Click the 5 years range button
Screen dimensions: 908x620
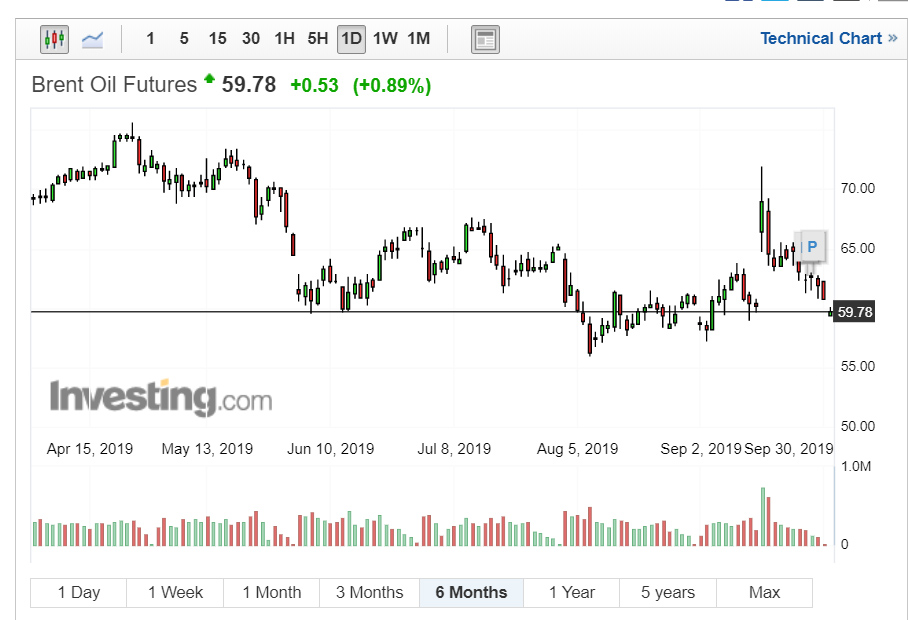tap(667, 592)
